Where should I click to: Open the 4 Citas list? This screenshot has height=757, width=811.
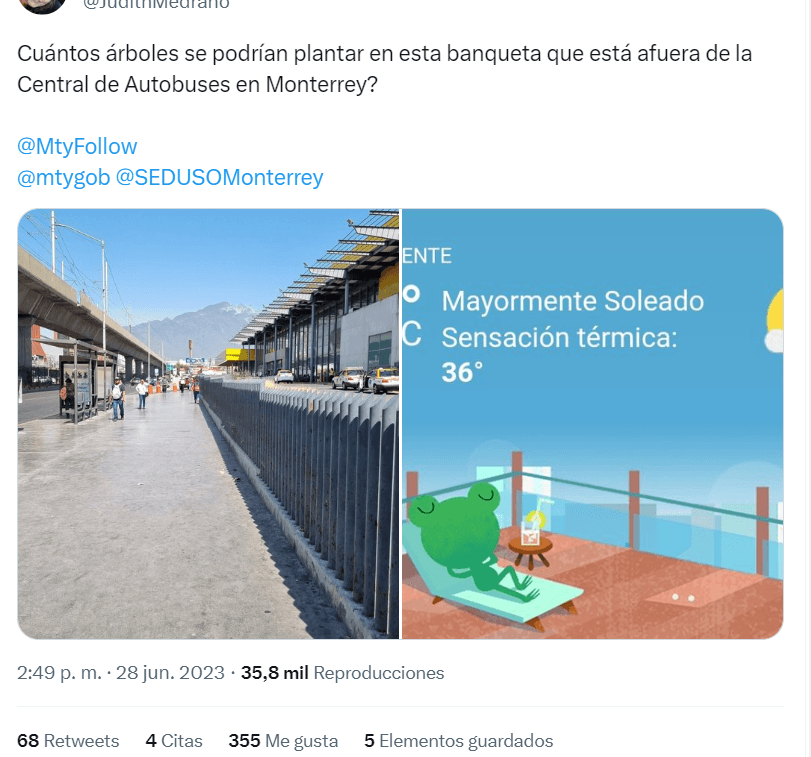pyautogui.click(x=174, y=740)
